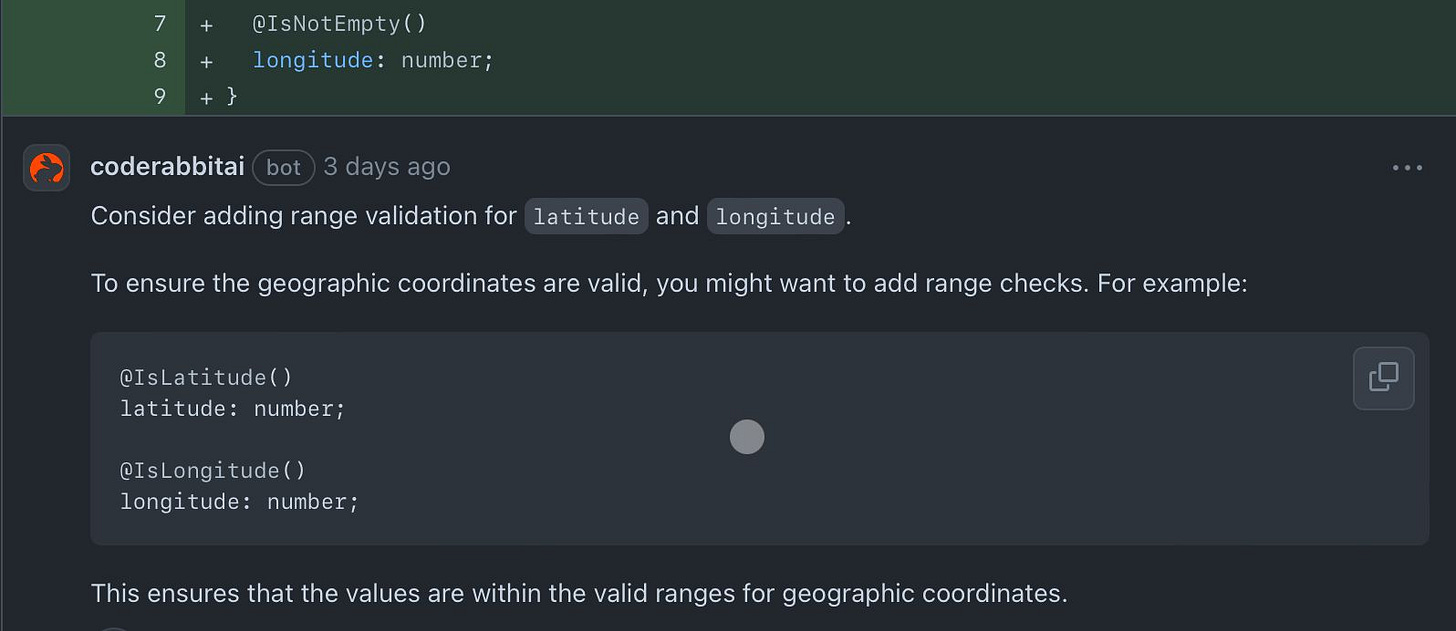Click the @IsLongitude() line in snippet

click(213, 470)
